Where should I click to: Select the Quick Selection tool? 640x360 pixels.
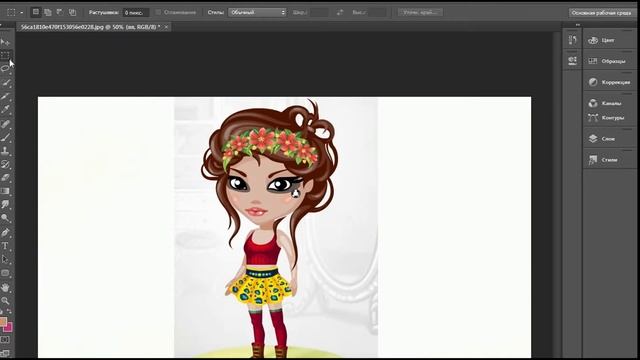pyautogui.click(x=5, y=82)
